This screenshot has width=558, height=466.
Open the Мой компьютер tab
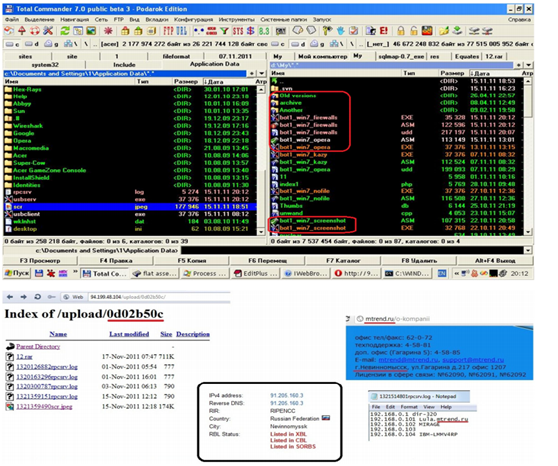[322, 57]
